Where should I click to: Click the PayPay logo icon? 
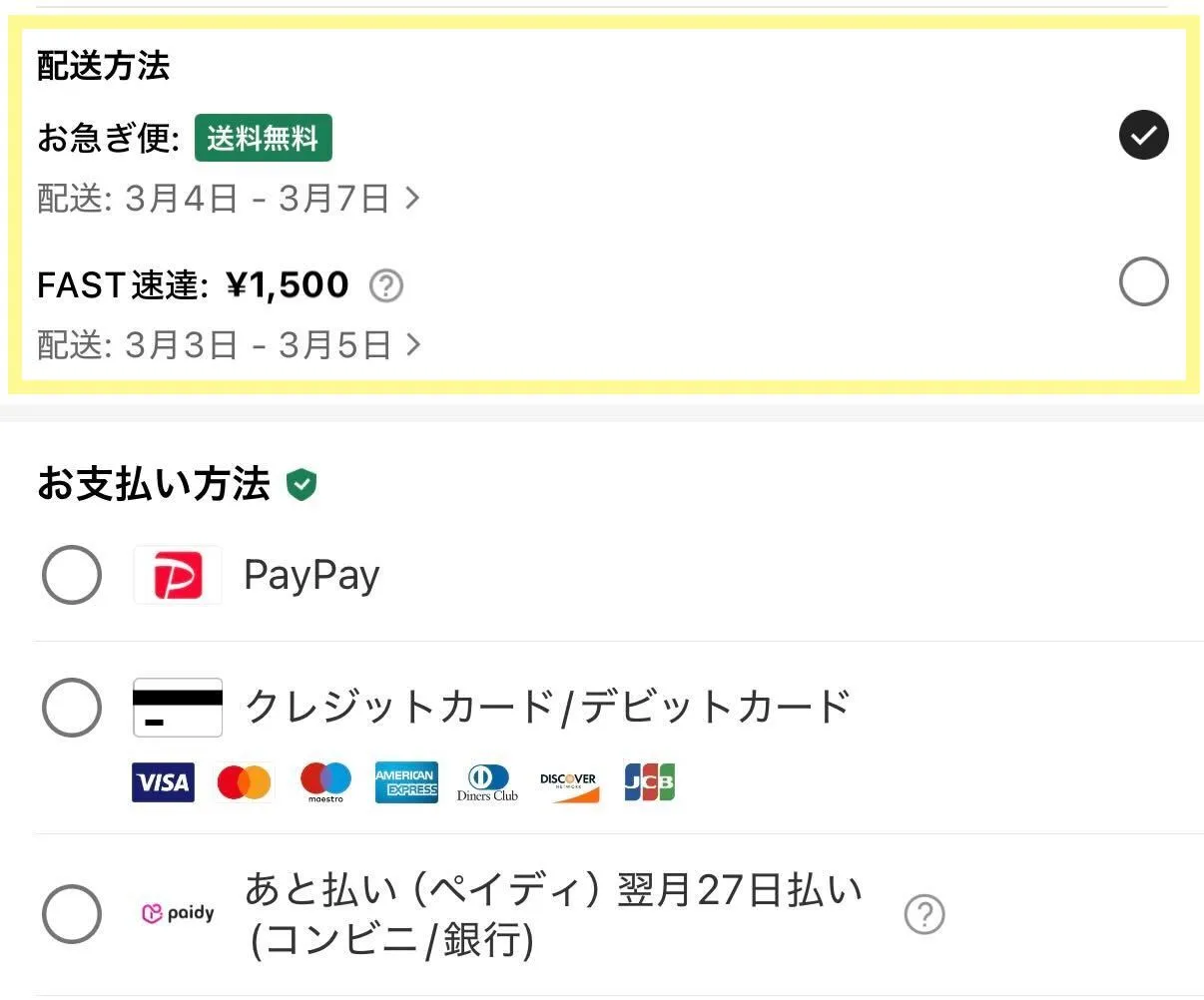tap(178, 576)
